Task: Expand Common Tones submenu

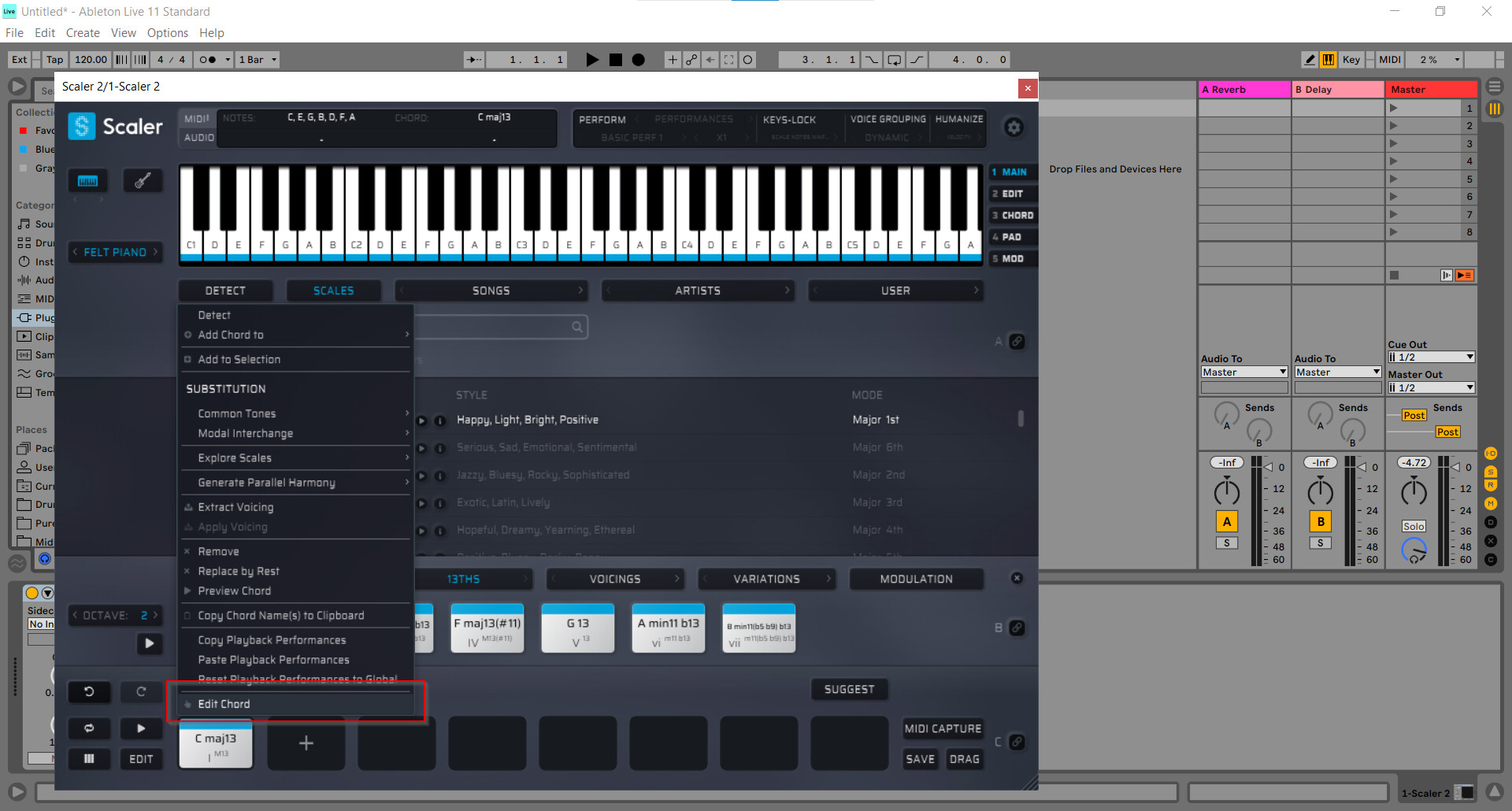Action: pyautogui.click(x=296, y=413)
